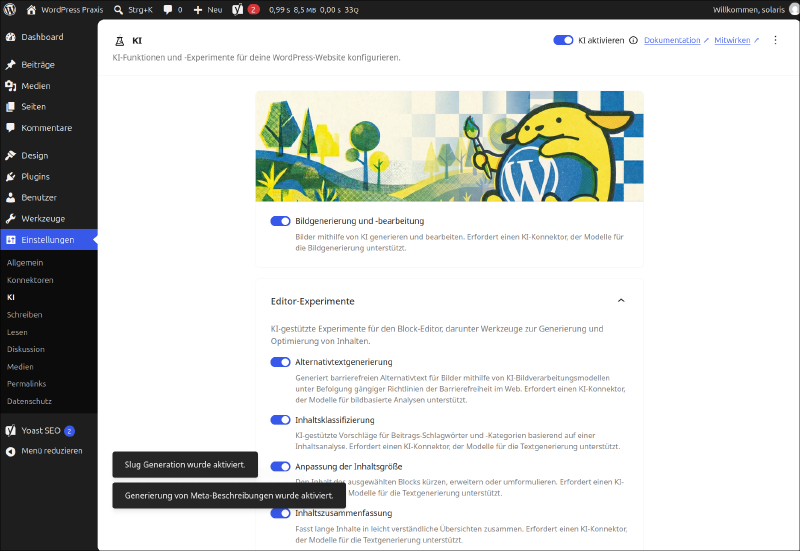The width and height of the screenshot is (800, 551).
Task: Open Schreiben settings submenu
Action: click(24, 315)
